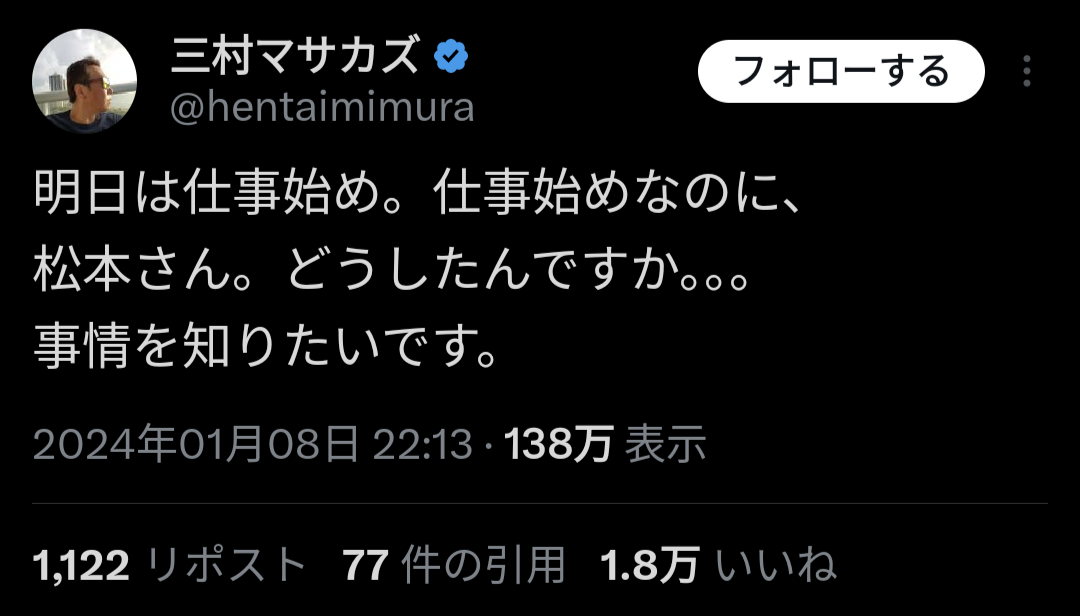The image size is (1080, 616).
Task: Open the three-dot more options menu
Action: 1026,71
